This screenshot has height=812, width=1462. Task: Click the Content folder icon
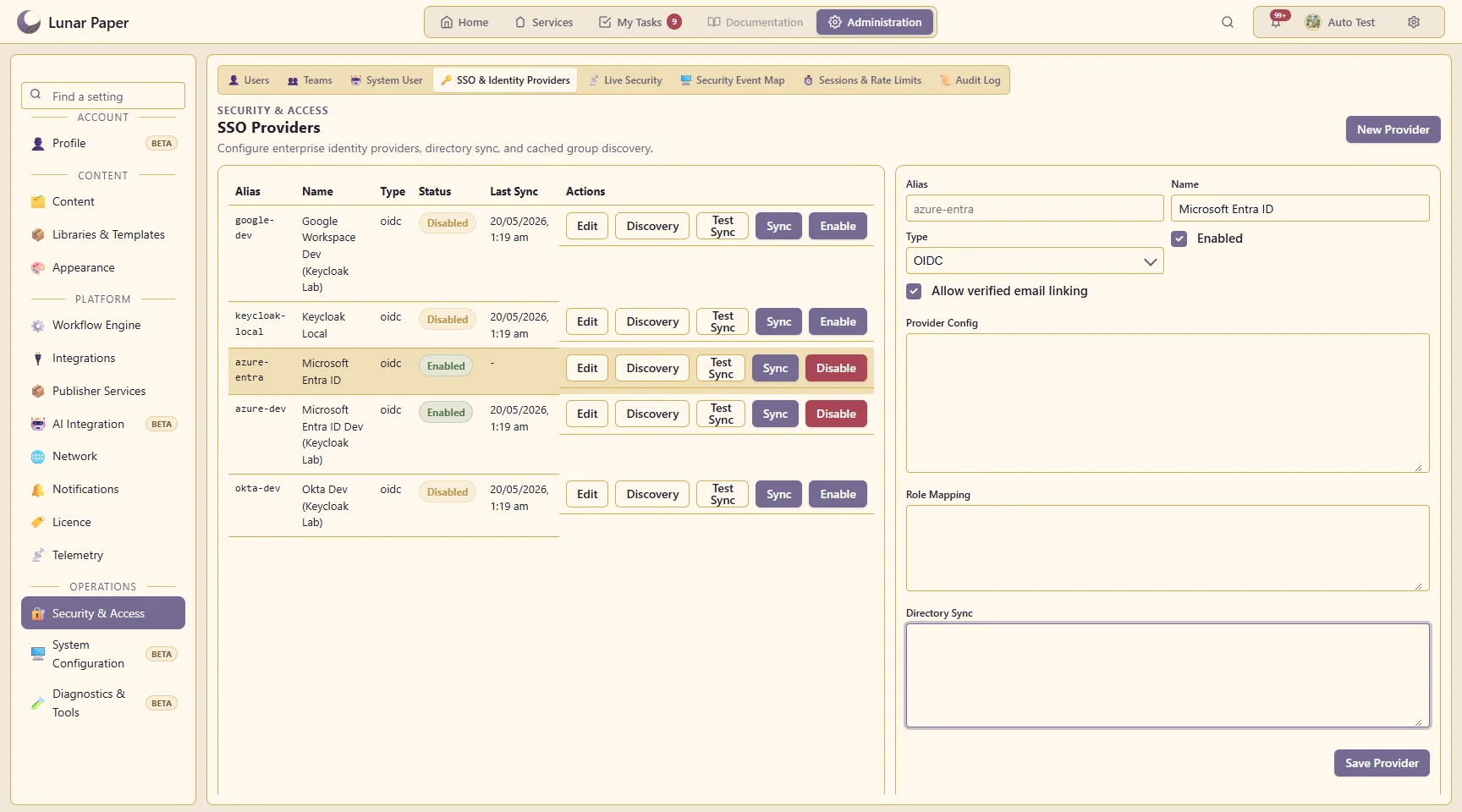point(38,202)
